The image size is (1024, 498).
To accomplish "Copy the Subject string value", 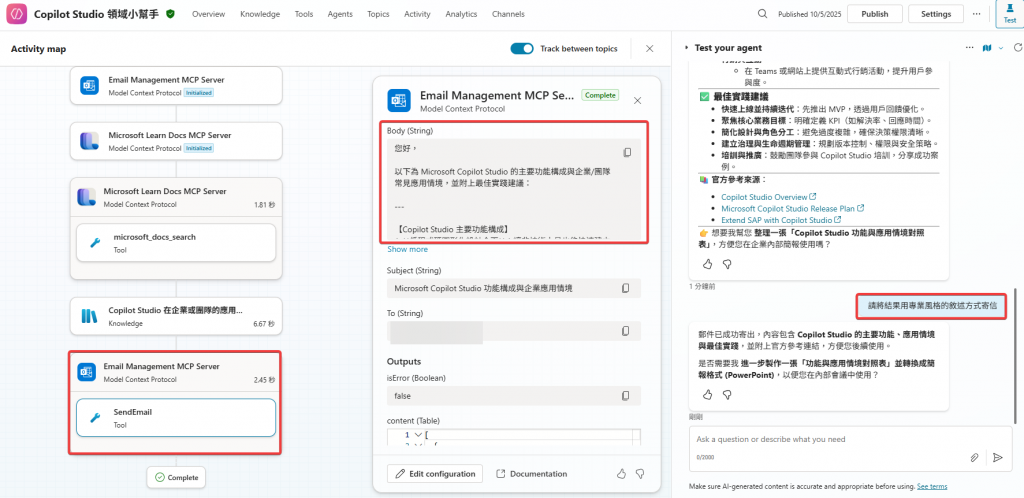I will [626, 288].
